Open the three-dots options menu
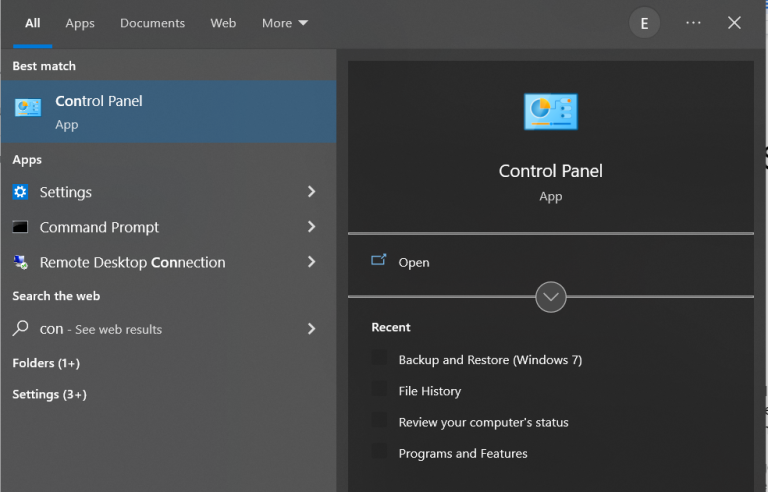Viewport: 768px width, 492px height. tap(693, 23)
